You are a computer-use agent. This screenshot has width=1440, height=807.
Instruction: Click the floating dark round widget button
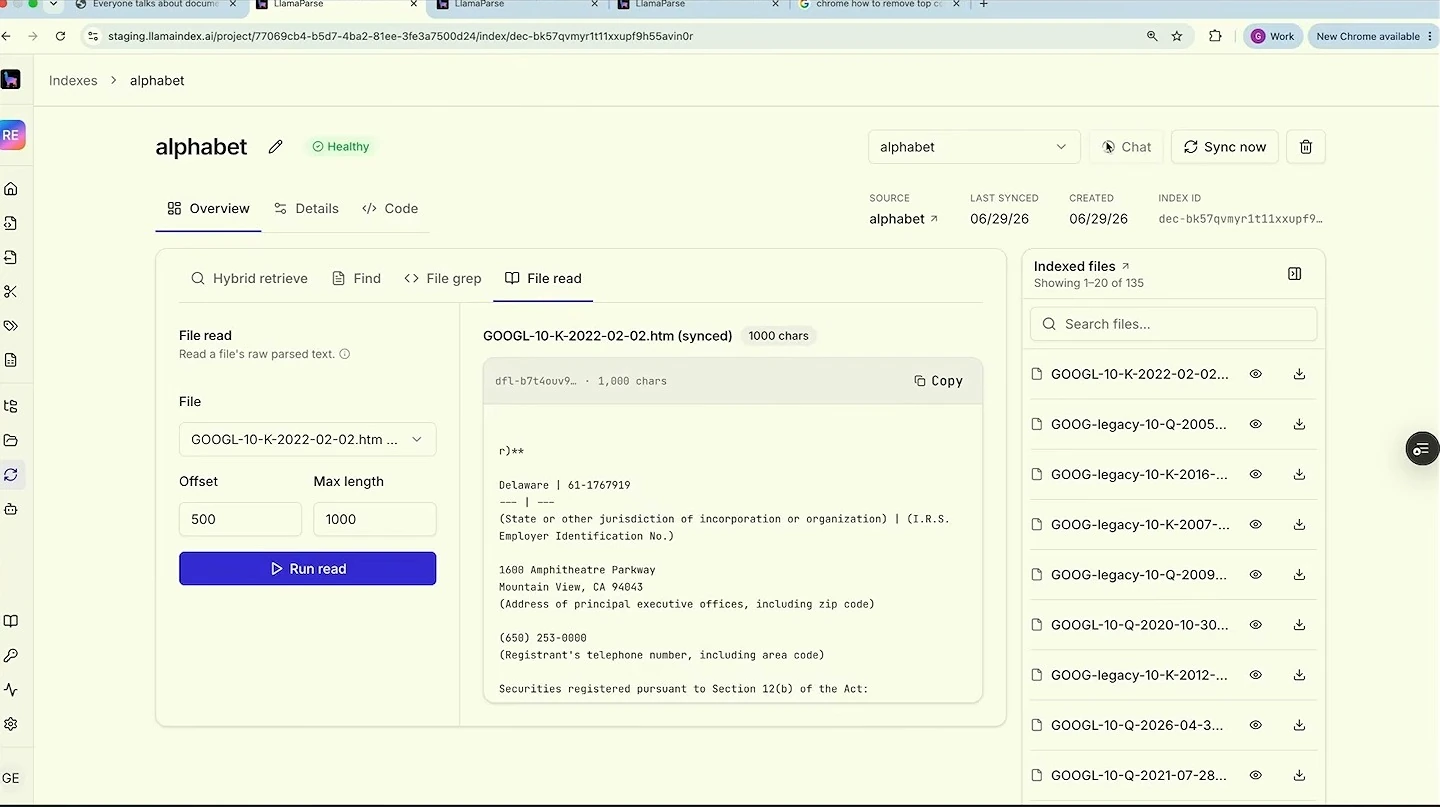pyautogui.click(x=1422, y=449)
